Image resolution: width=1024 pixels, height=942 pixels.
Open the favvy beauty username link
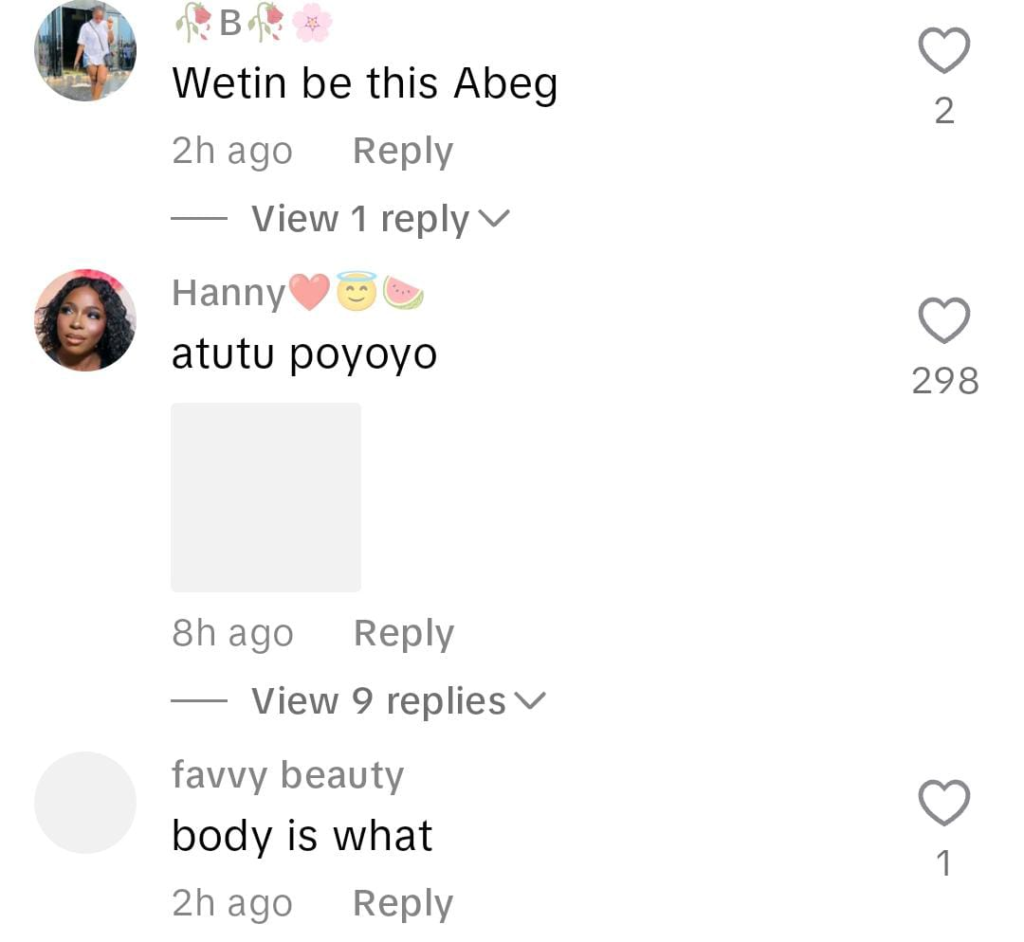288,775
